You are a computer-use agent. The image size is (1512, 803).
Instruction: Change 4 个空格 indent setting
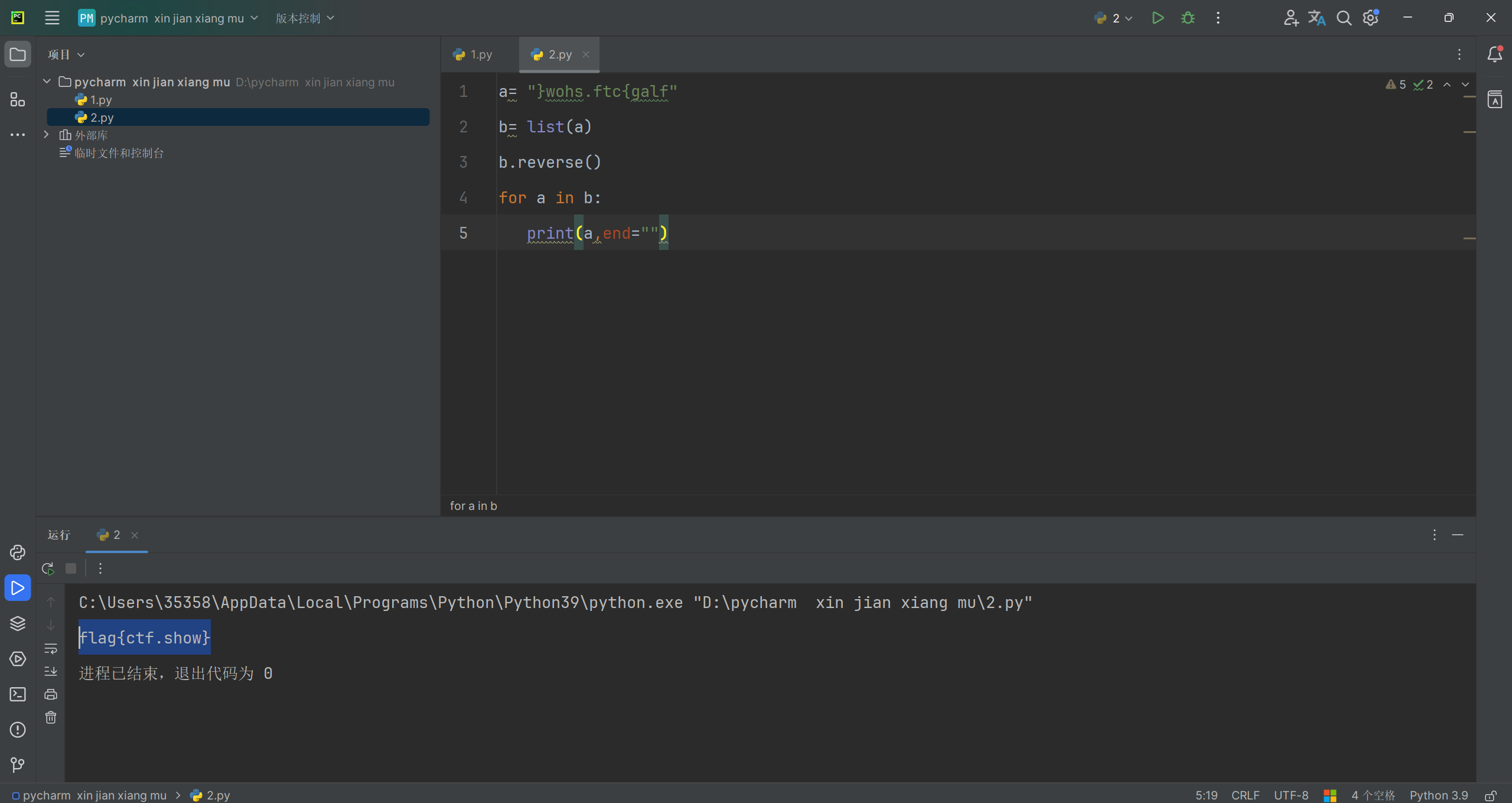pos(1373,795)
